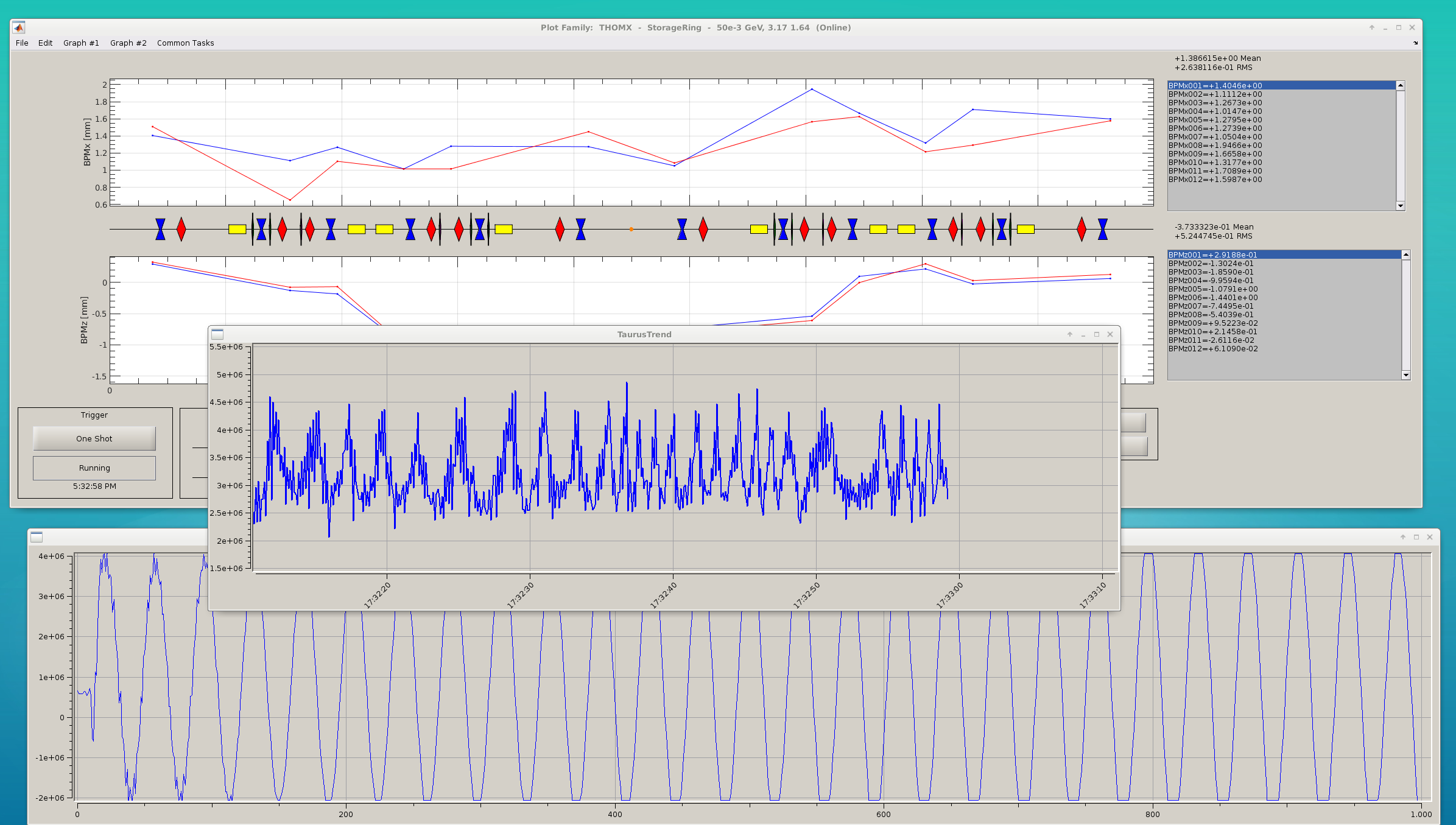Click the undock arrow at menu bar's right end
Screen dimensions: 1456x825
coord(1415,43)
